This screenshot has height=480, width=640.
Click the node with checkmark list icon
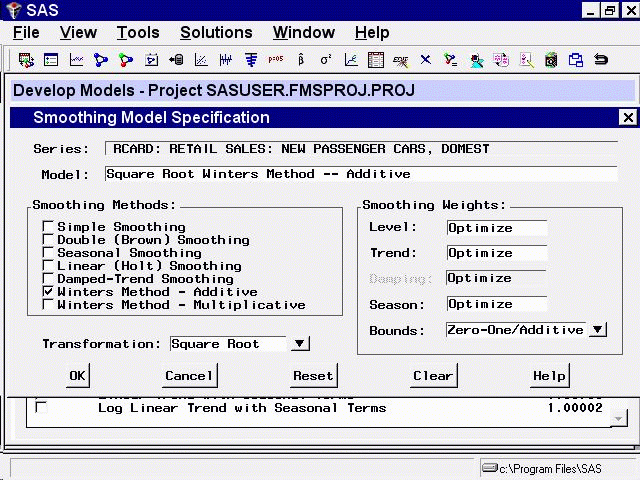pos(451,60)
